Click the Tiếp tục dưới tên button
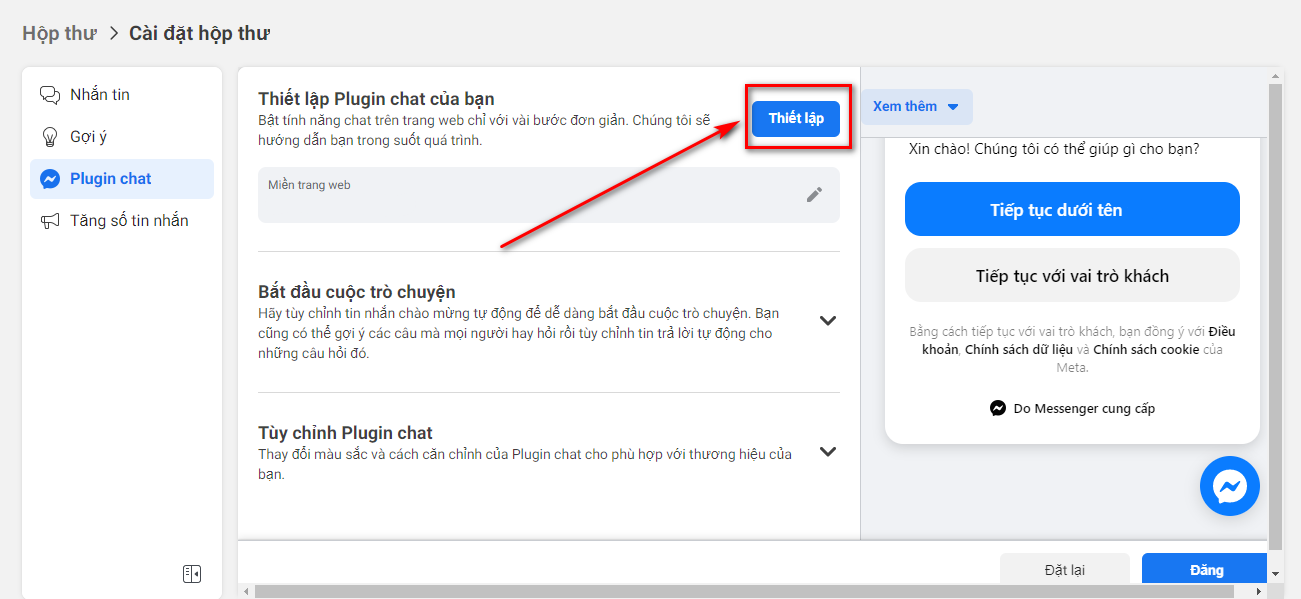The image size is (1301, 599). (x=1071, y=209)
